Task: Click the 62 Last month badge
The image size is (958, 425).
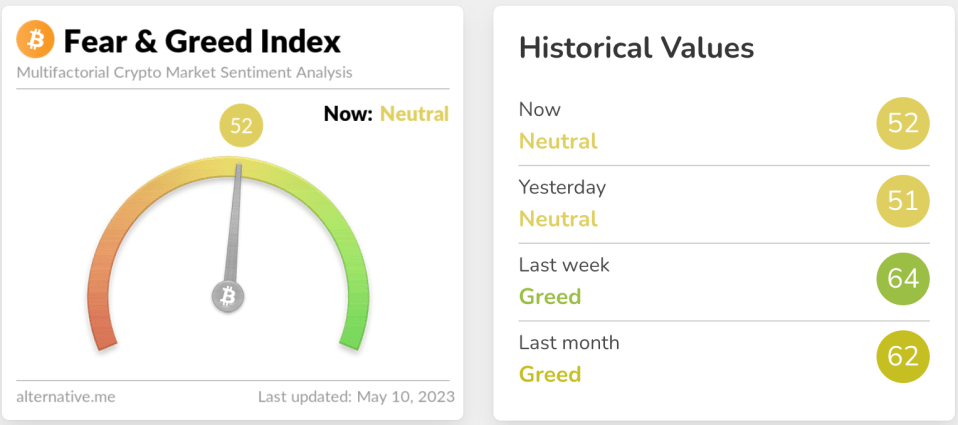Action: click(x=902, y=356)
